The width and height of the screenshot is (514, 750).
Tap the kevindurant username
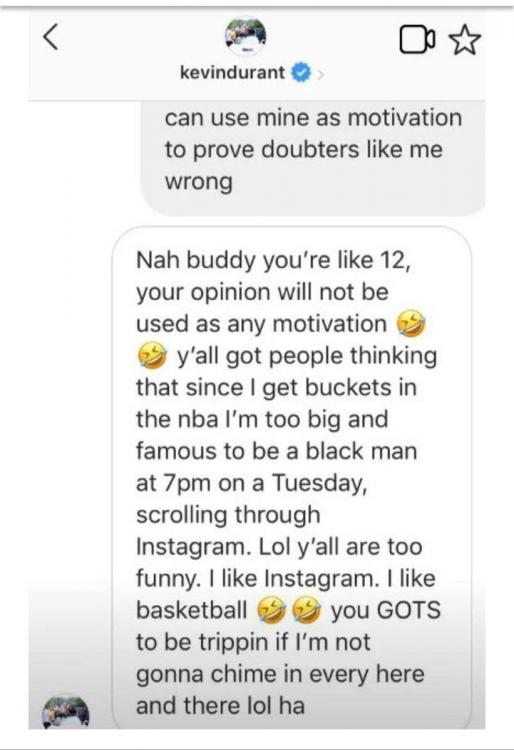point(232,73)
